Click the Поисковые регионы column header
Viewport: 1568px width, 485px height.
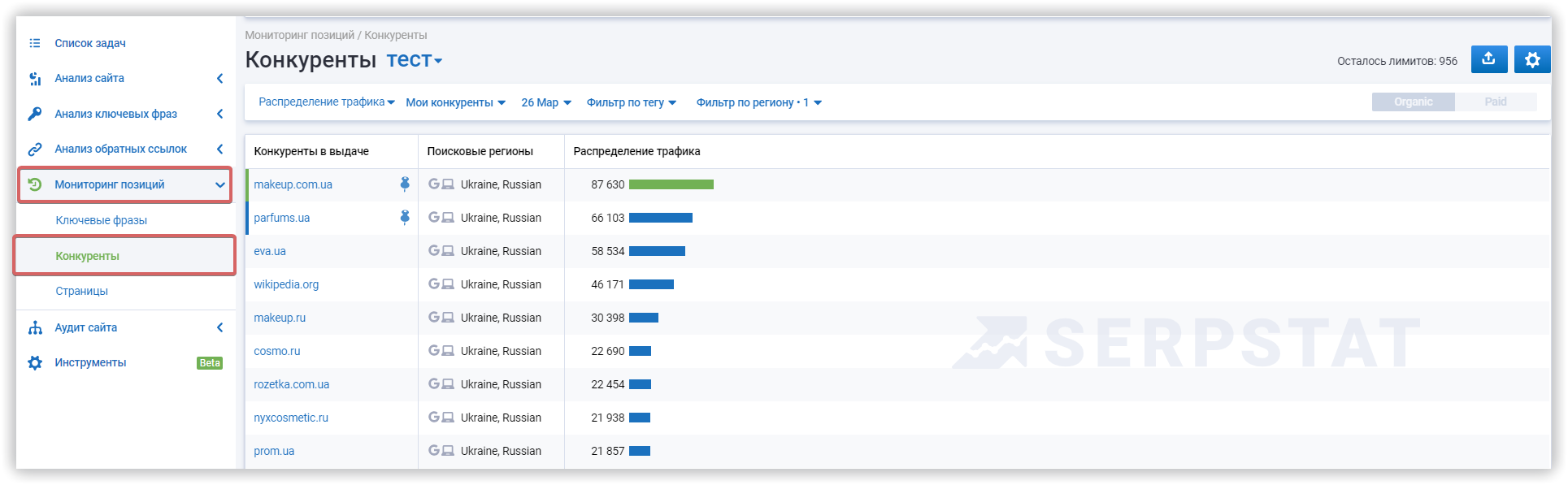(480, 151)
